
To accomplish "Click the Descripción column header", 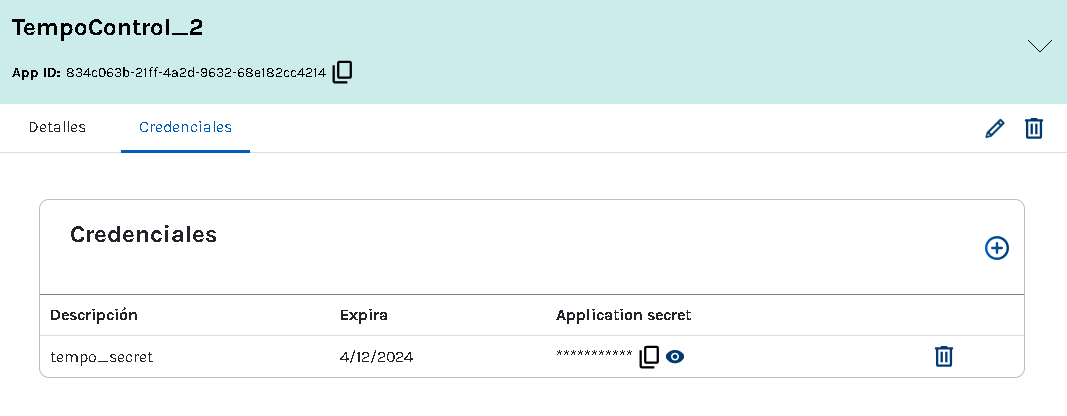I will (94, 315).
